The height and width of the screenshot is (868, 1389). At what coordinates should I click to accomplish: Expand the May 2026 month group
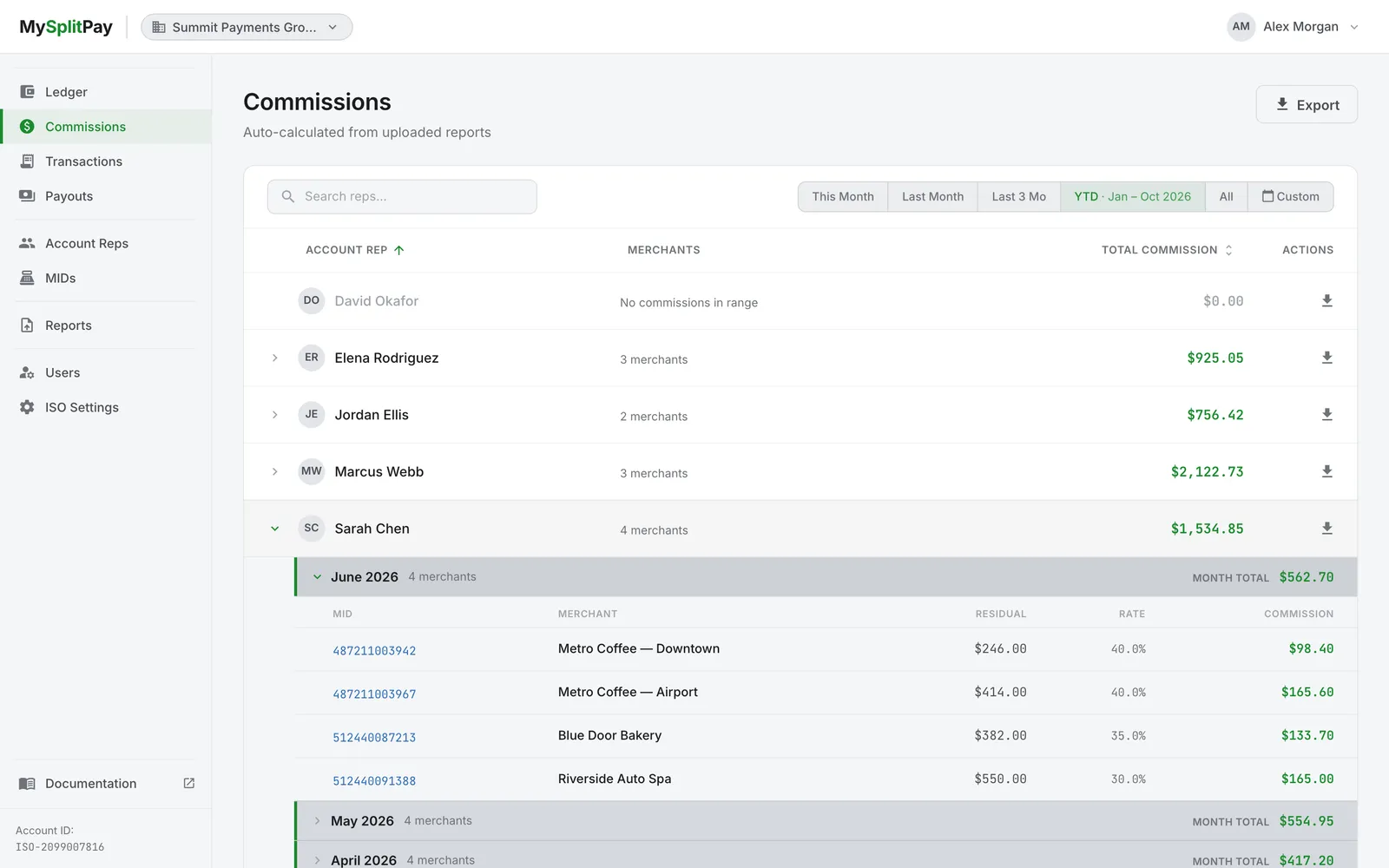[317, 821]
